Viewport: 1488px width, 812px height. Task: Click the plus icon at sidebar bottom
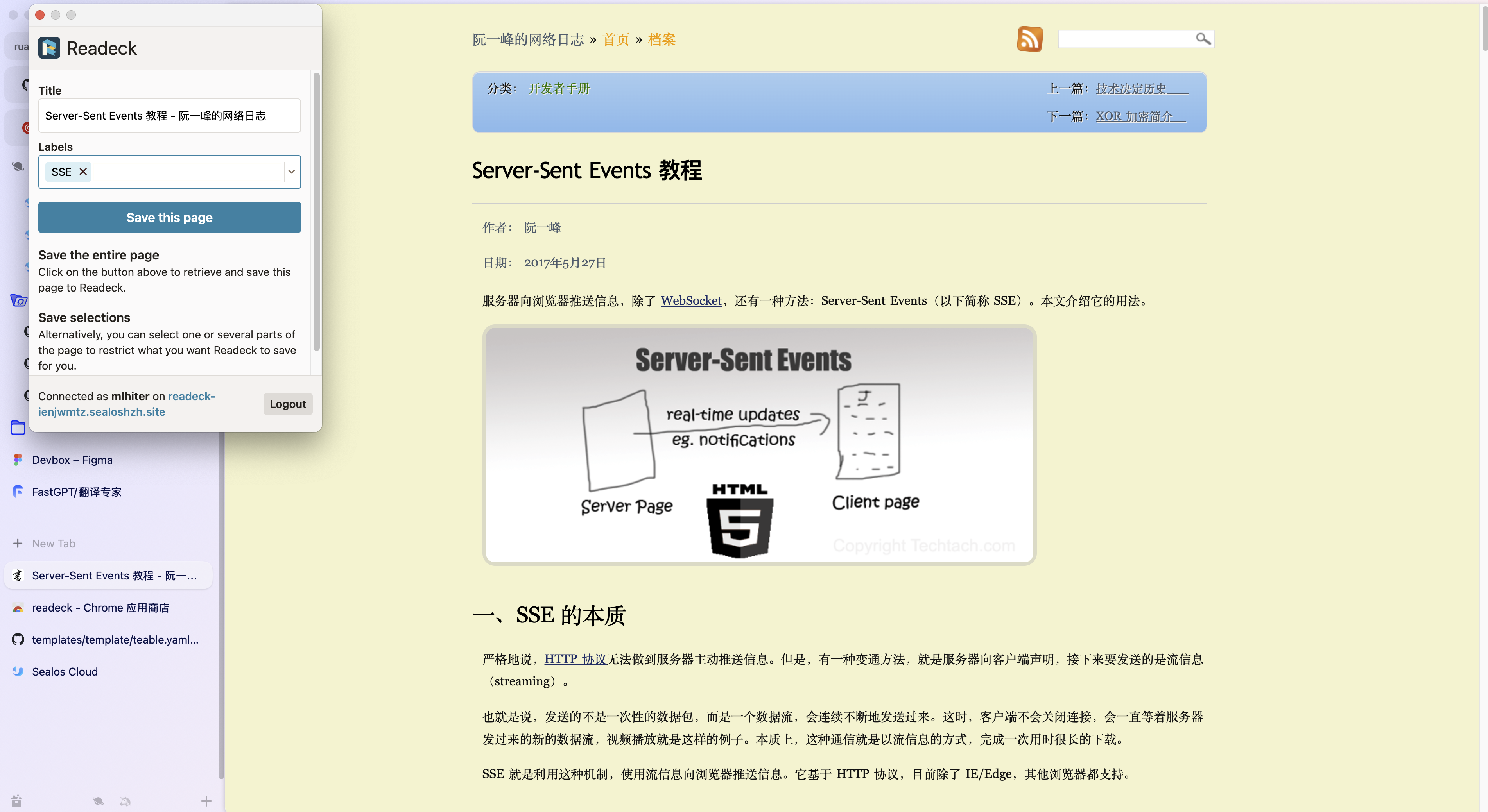coord(206,801)
